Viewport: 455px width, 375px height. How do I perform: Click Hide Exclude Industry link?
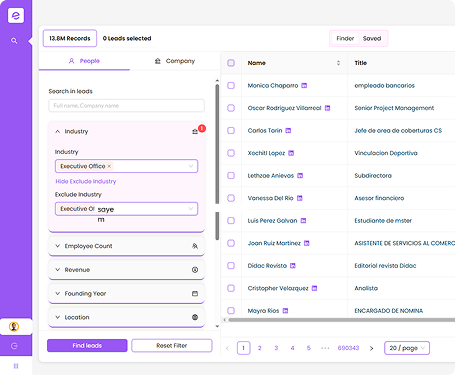(x=86, y=181)
